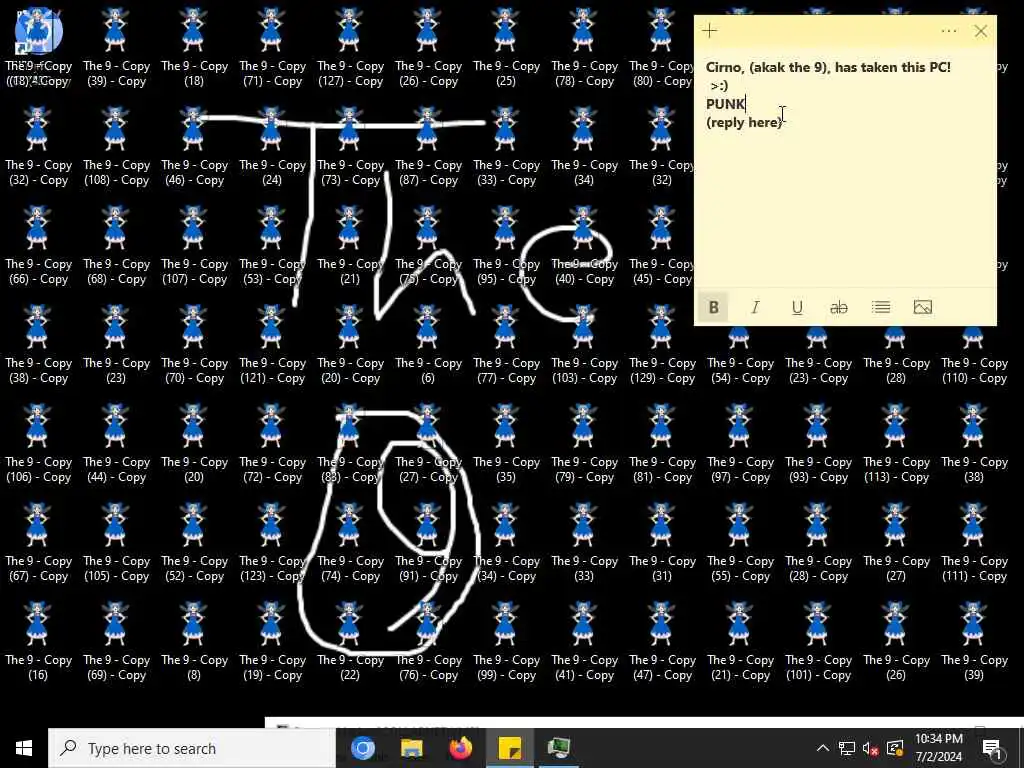Select 'The 9 - Copy (97) - Copy' icon
Viewport: 1024px width, 768px height.
pyautogui.click(x=740, y=443)
